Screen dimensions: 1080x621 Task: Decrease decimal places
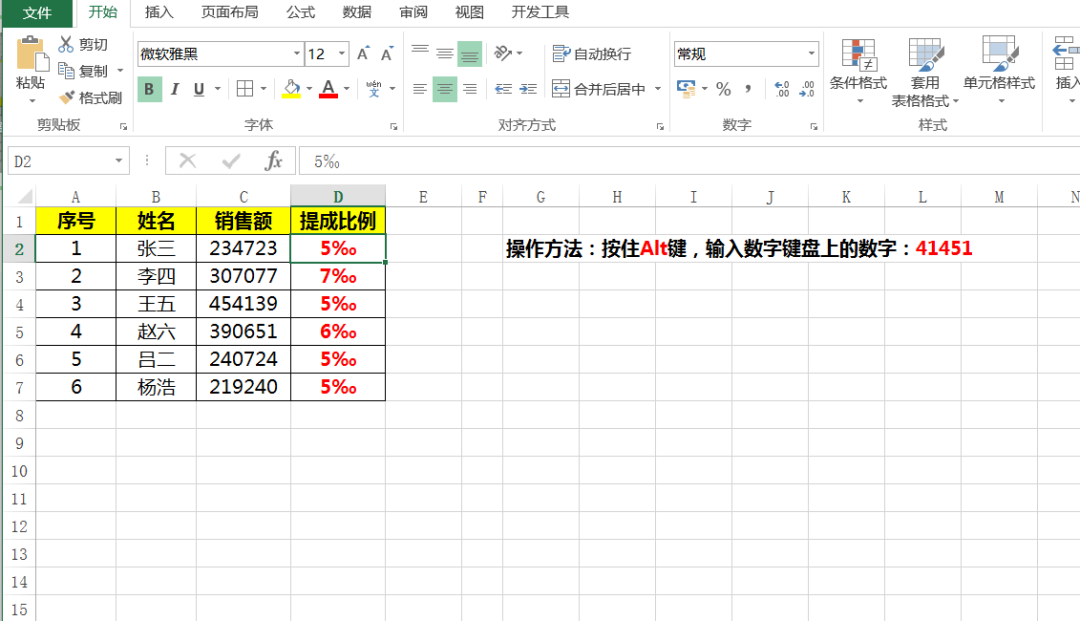tap(807, 89)
